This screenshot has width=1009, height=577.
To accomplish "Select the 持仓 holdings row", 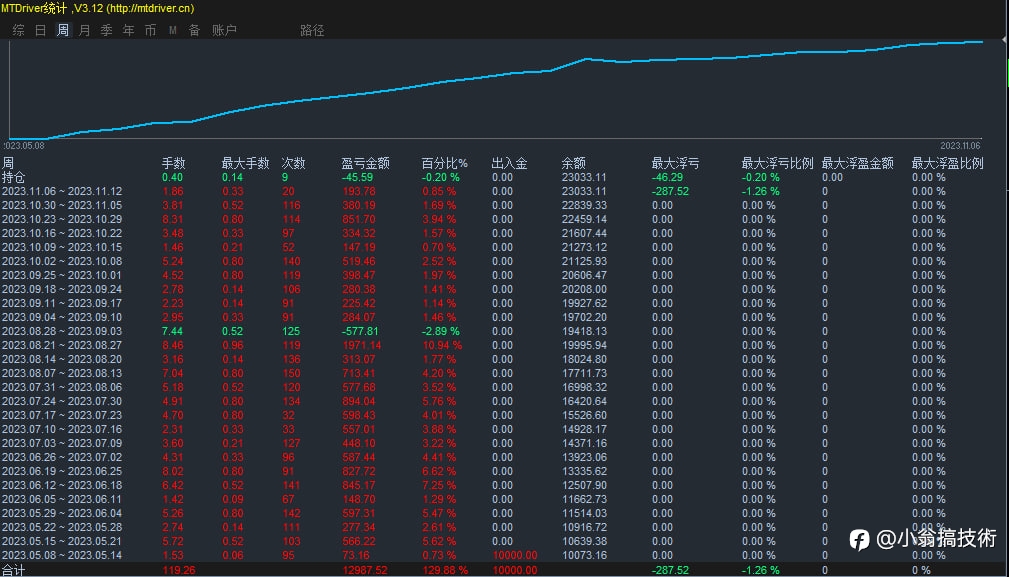I will point(15,177).
